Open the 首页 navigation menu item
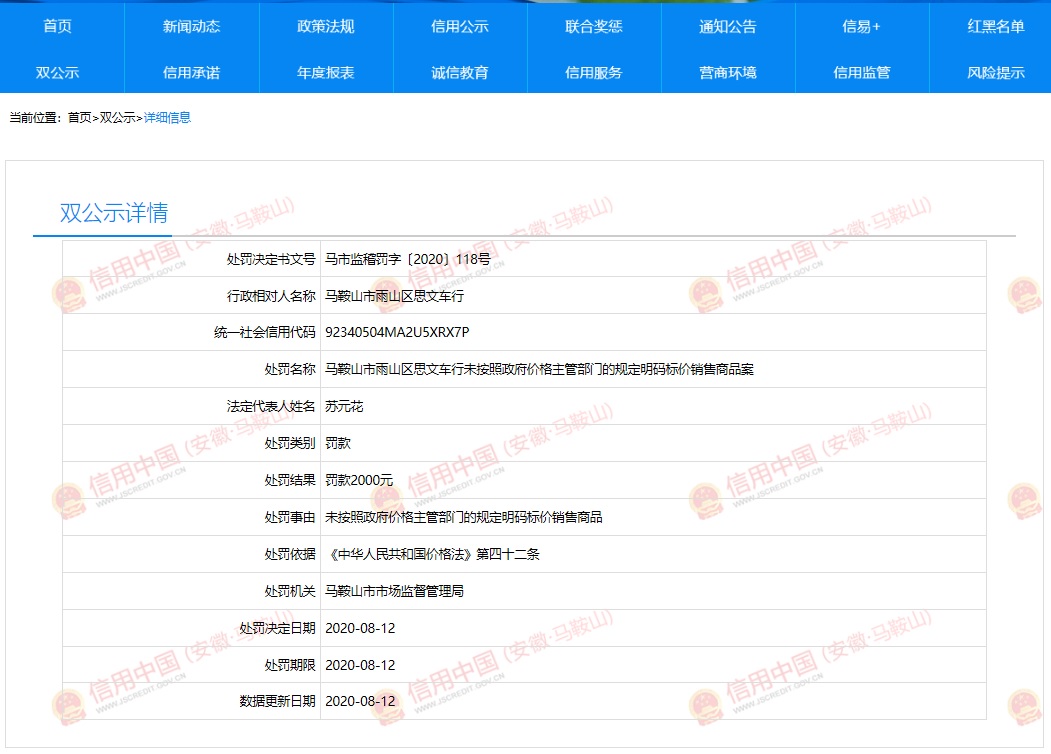Image resolution: width=1051 pixels, height=754 pixels. (x=57, y=27)
